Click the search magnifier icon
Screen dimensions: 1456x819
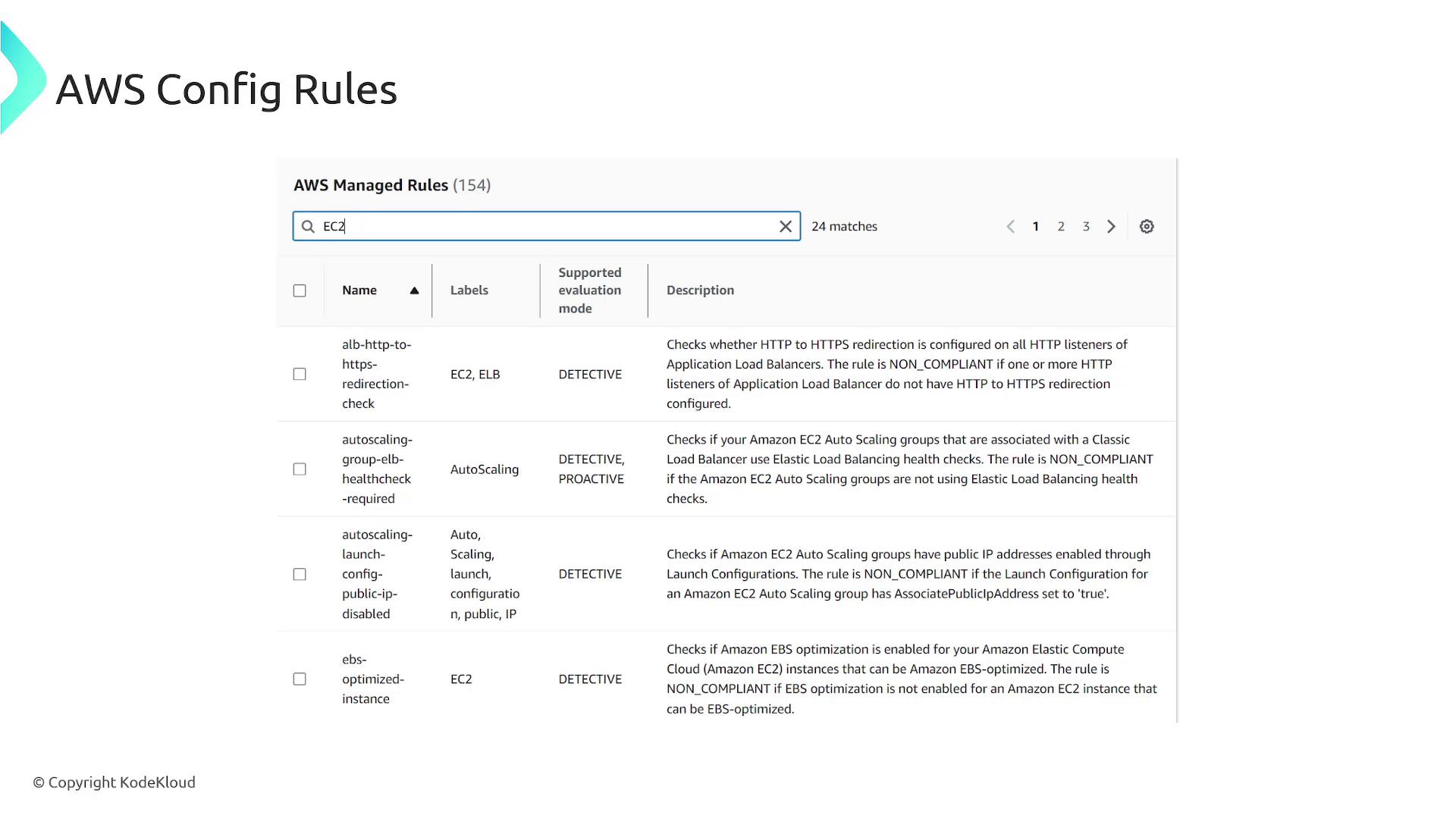(x=308, y=227)
